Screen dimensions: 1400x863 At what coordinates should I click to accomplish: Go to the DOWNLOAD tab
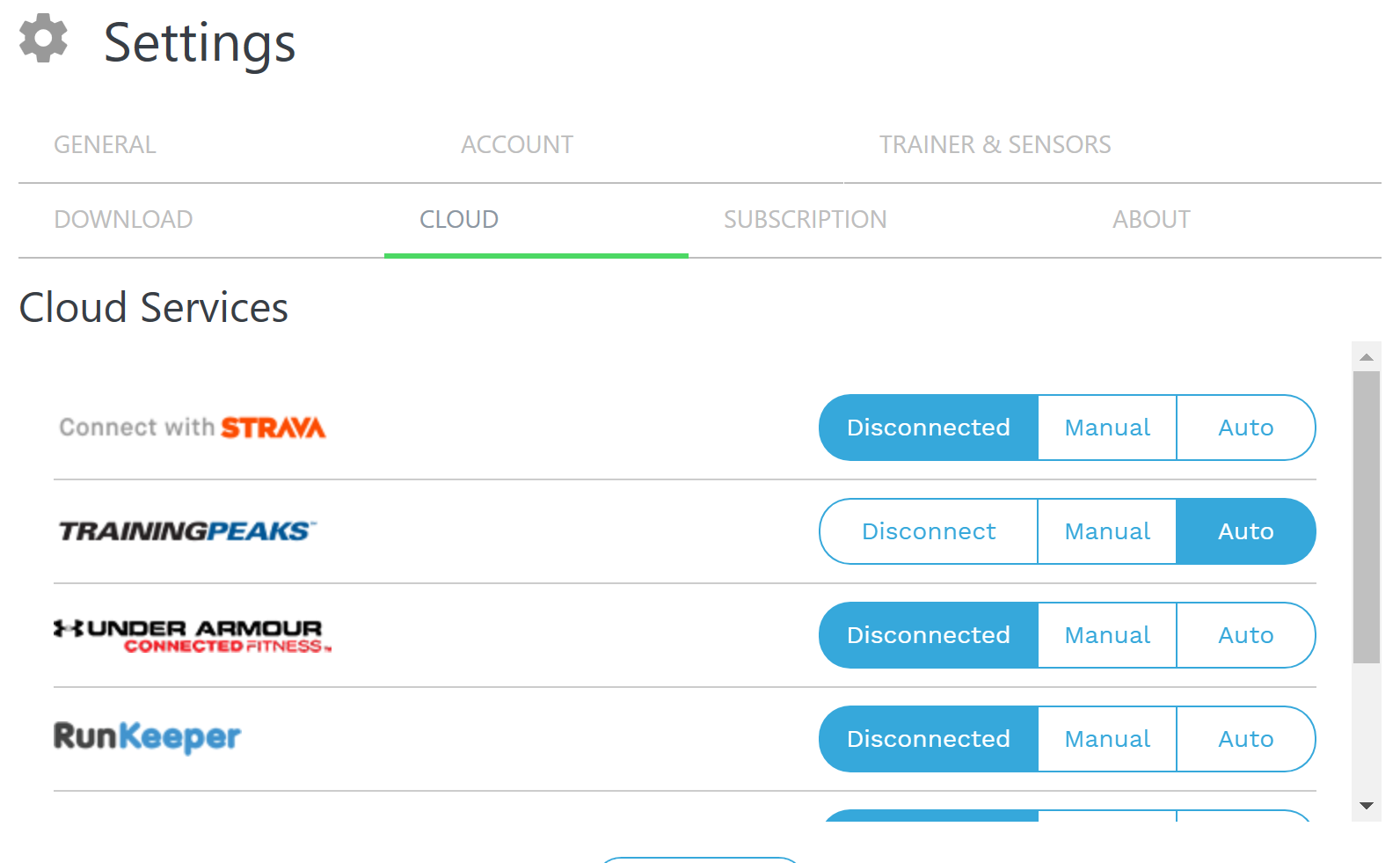[123, 219]
